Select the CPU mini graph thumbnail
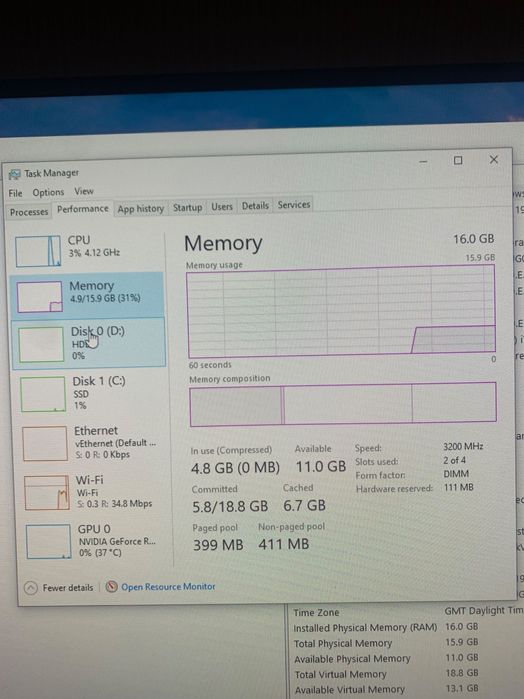Screen dimensions: 524x699 38,251
